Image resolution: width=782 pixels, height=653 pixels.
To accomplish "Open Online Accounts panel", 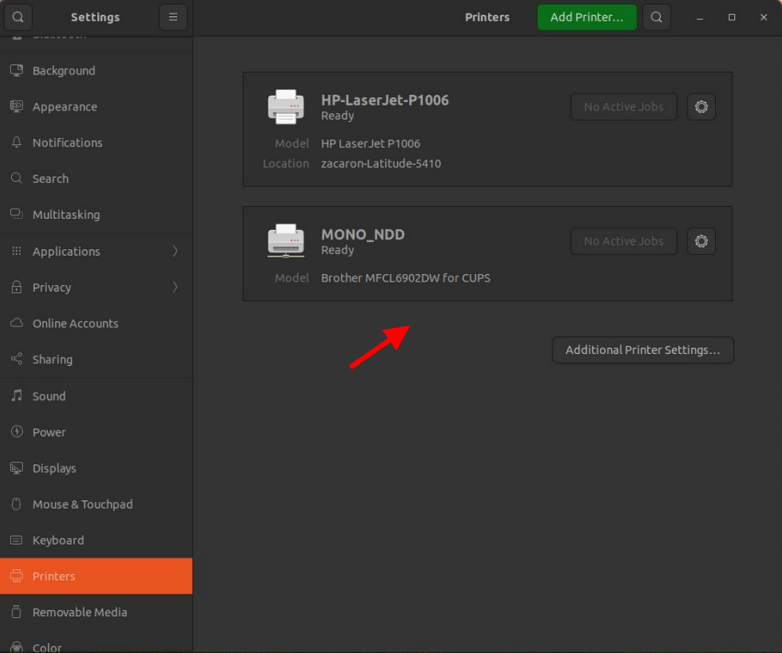I will (x=75, y=323).
